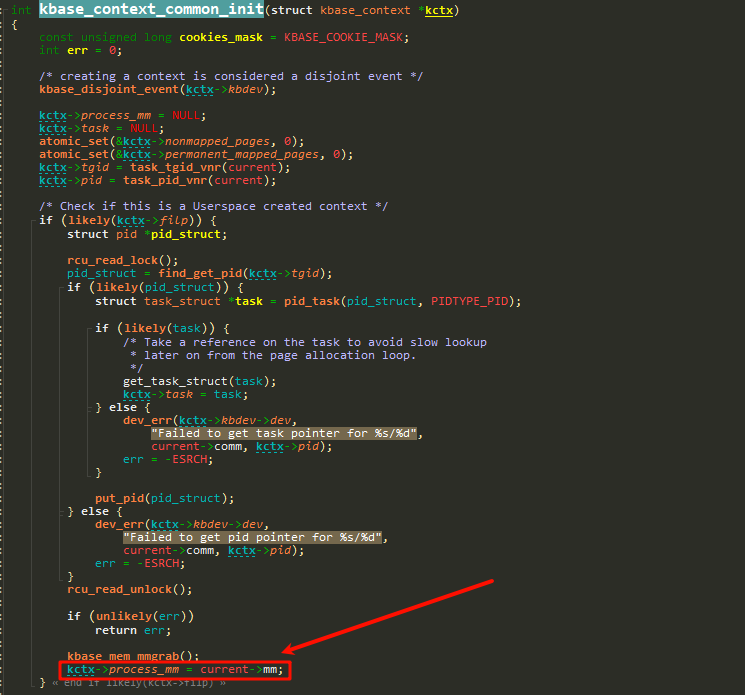Click the red-boxed process_mm = current->mm line
The image size is (745, 695).
(175, 669)
